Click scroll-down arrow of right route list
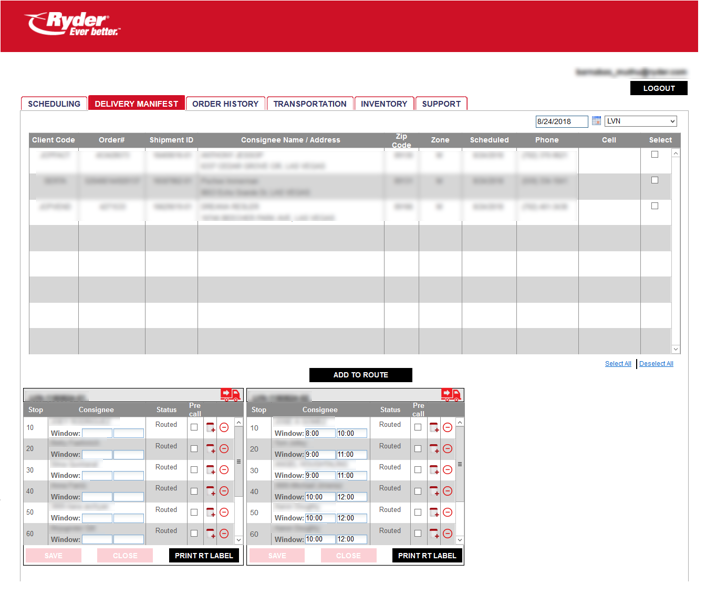This screenshot has width=706, height=594. (460, 540)
